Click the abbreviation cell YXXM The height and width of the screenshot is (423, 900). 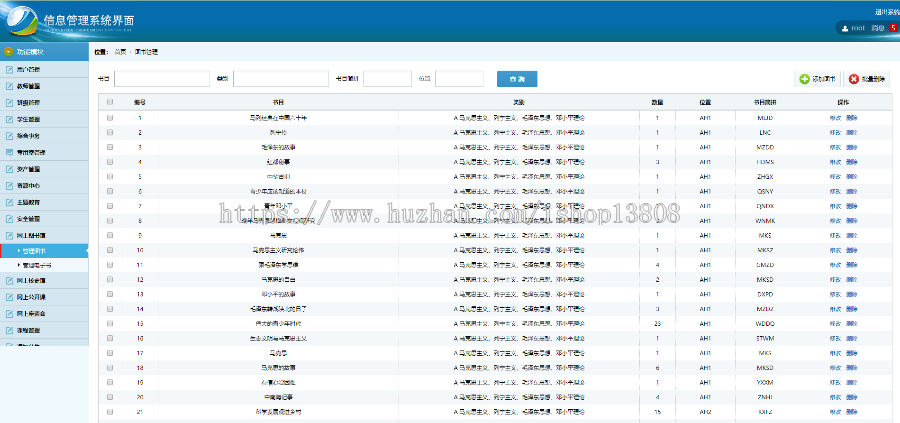pyautogui.click(x=765, y=382)
